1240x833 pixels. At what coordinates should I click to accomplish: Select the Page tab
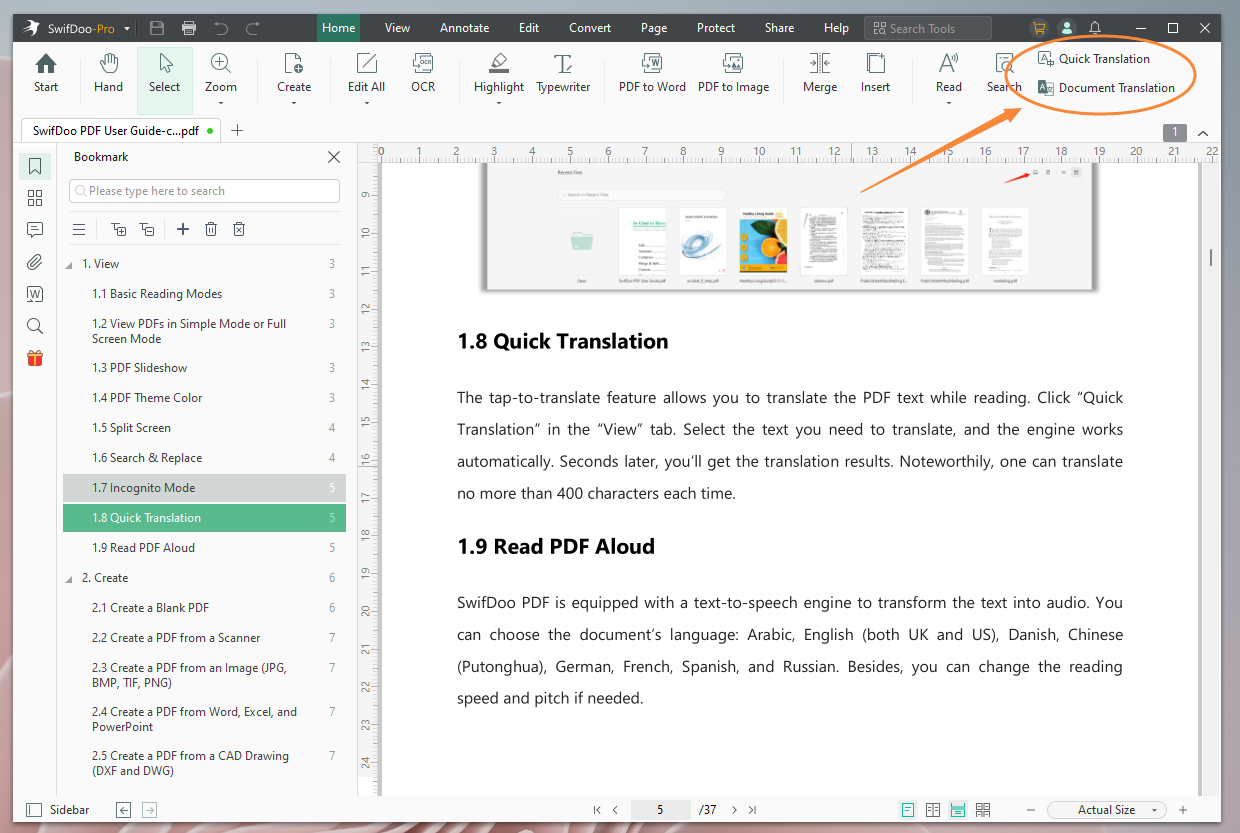(654, 28)
